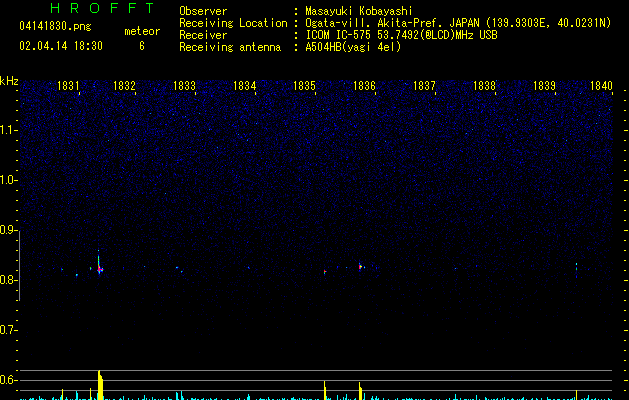The width and height of the screenshot is (629, 400).
Task: Click the 1834 time axis marker
Action: coord(245,85)
